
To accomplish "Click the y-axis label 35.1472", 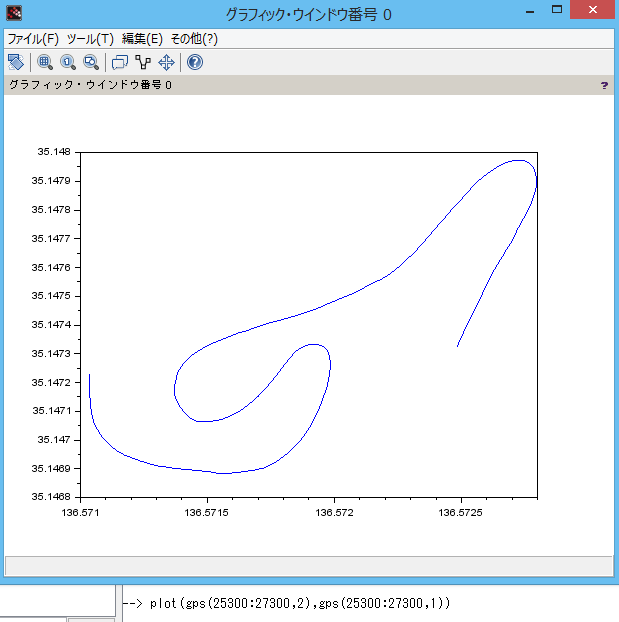I will point(51,382).
